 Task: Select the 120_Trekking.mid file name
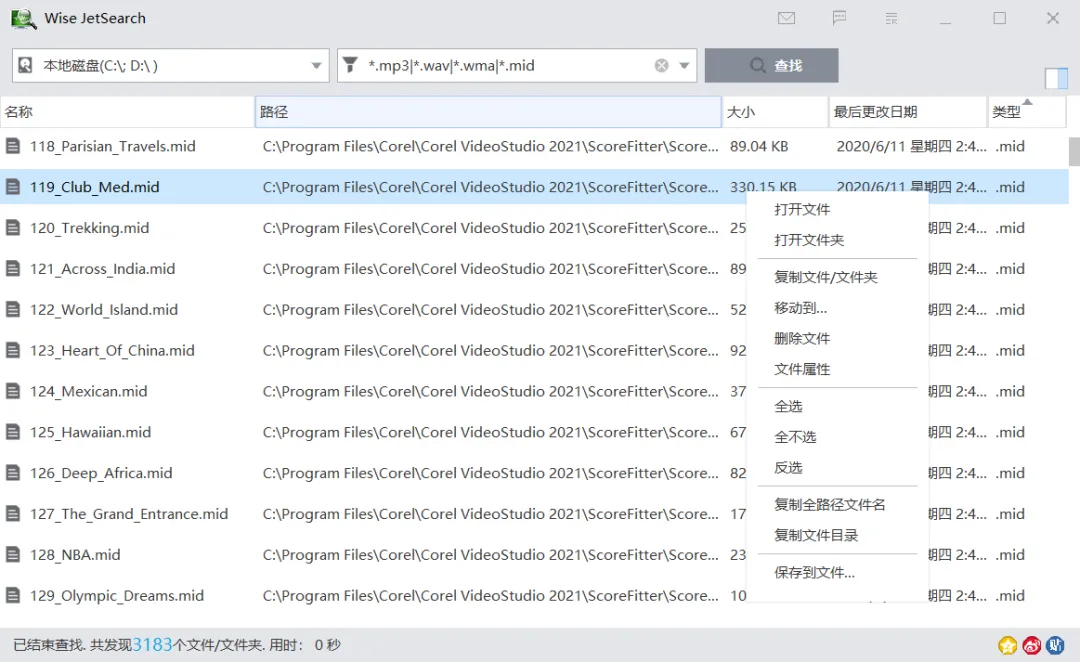click(x=89, y=228)
